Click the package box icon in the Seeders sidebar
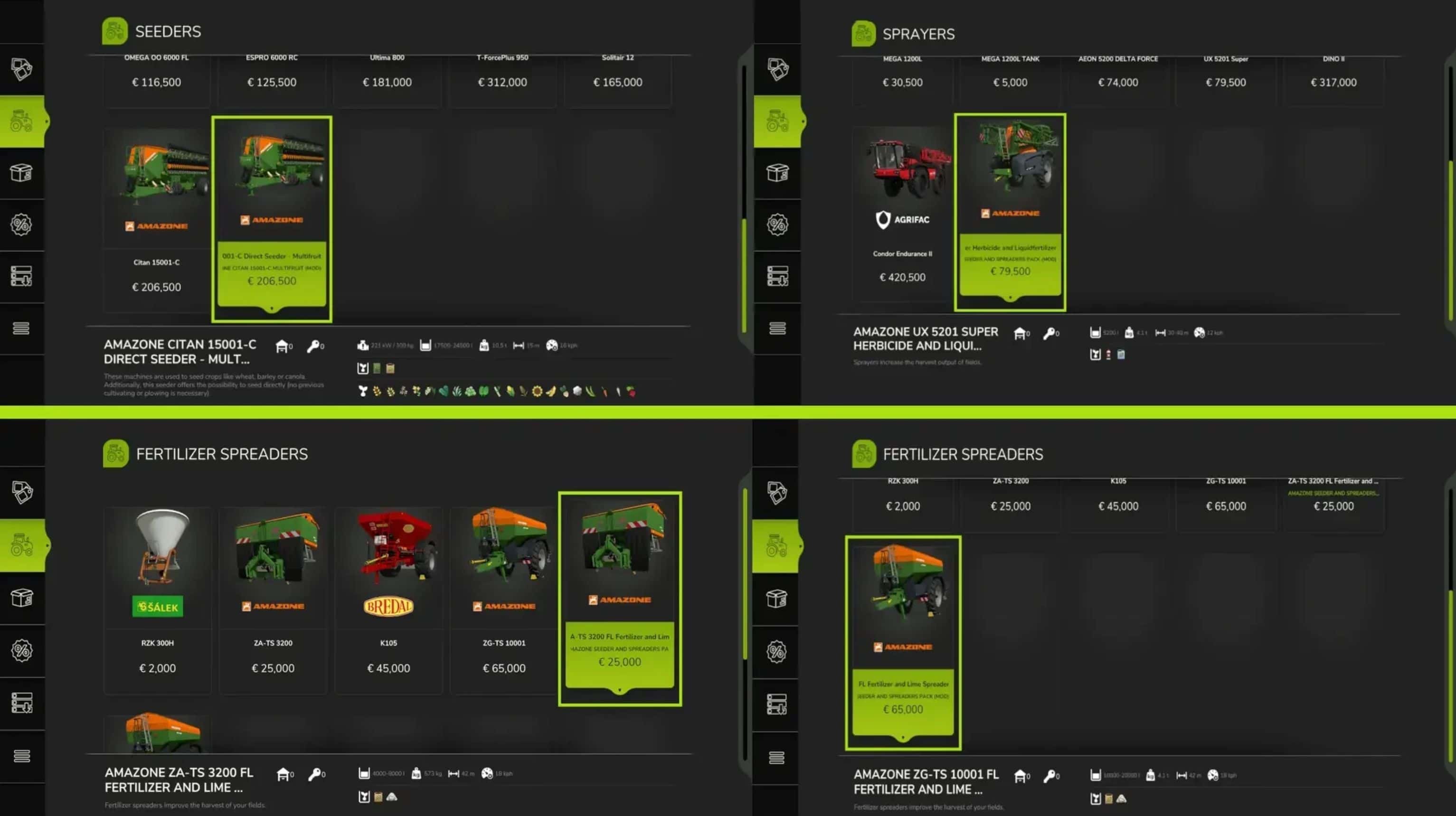The height and width of the screenshot is (816, 1456). [21, 172]
